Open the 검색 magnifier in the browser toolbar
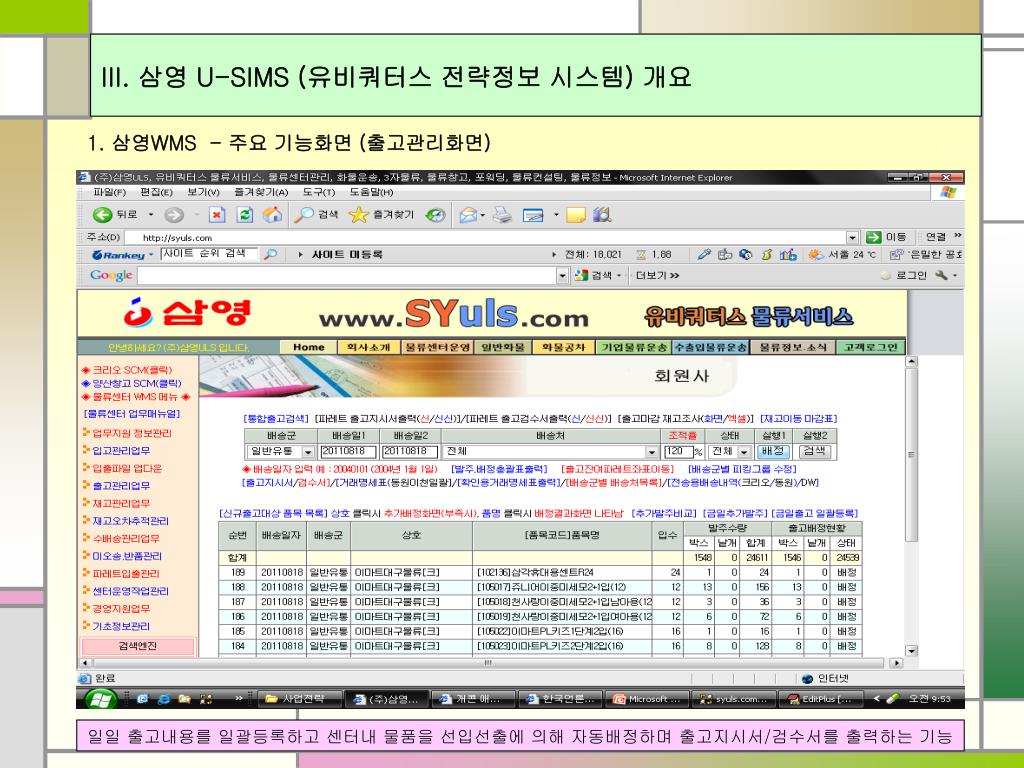The height and width of the screenshot is (768, 1024). point(316,215)
